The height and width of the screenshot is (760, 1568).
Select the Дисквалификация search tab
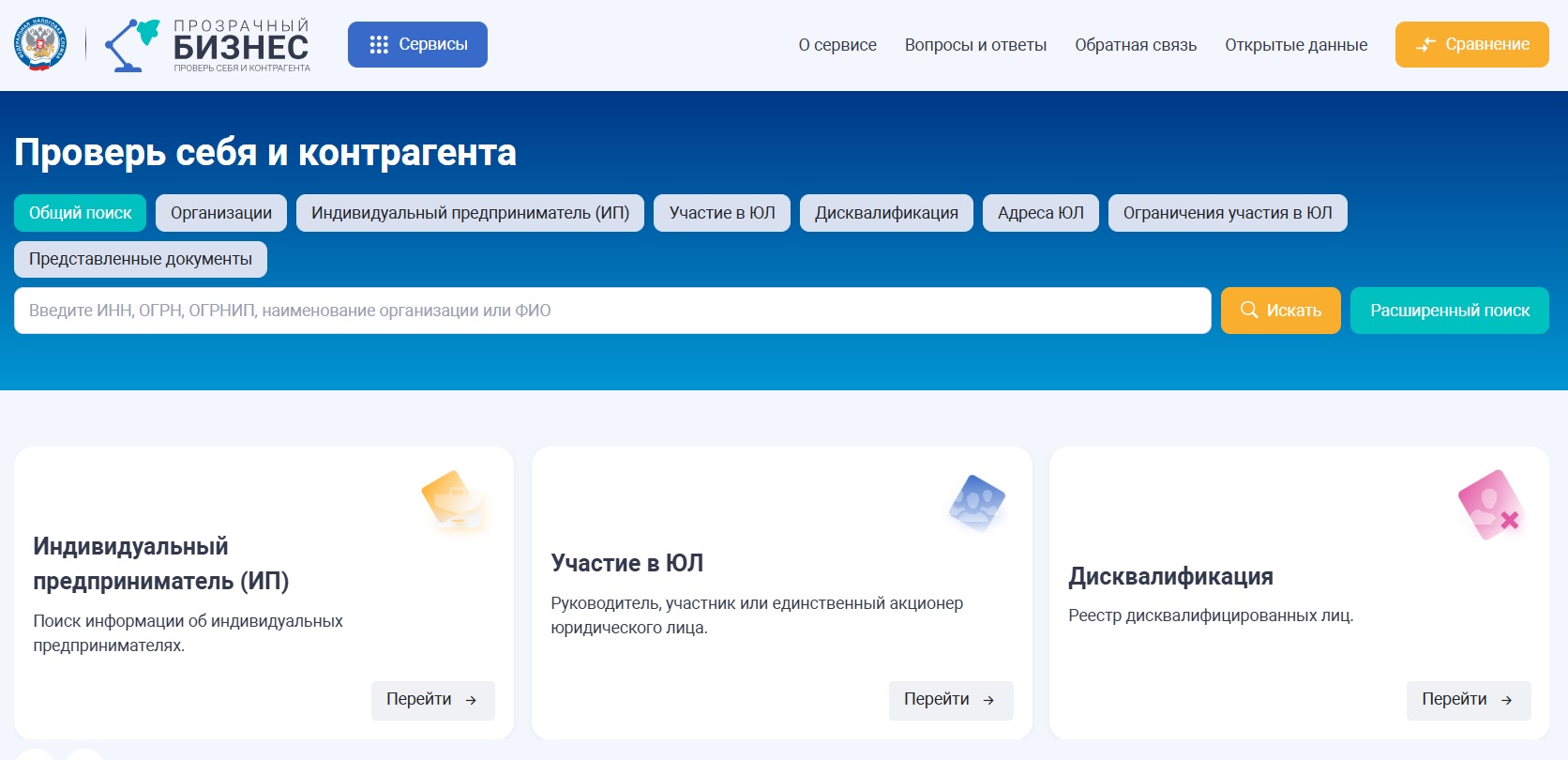[886, 213]
